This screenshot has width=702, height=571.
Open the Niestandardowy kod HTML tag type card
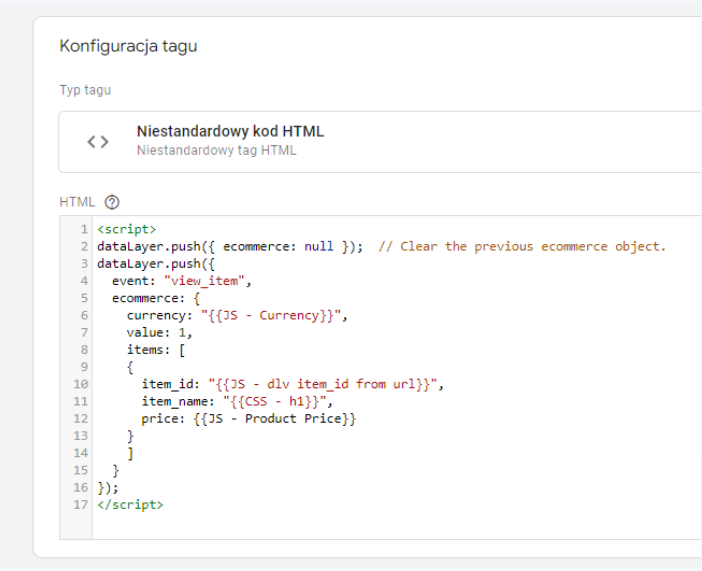[x=380, y=142]
